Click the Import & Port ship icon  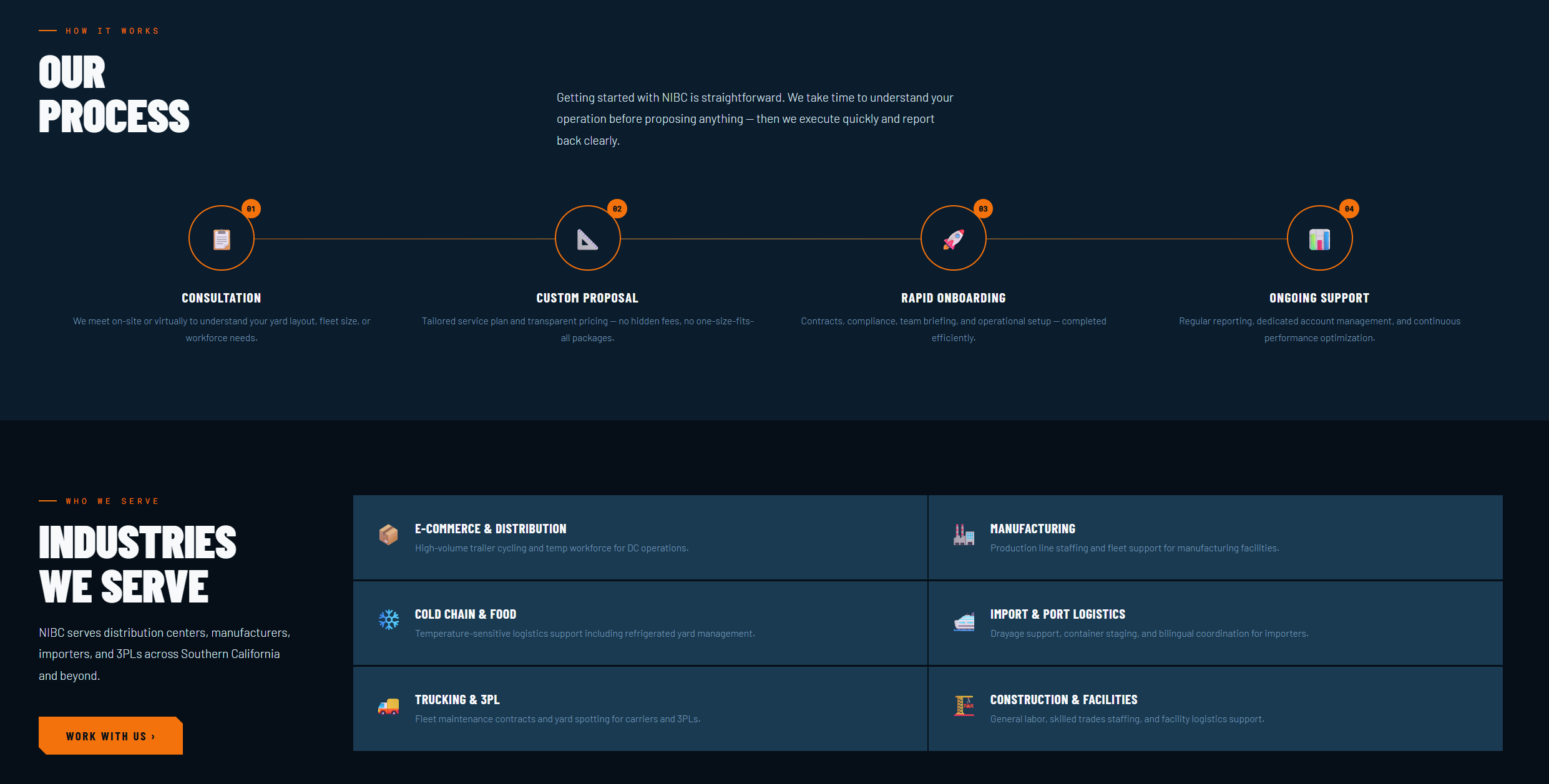click(964, 621)
